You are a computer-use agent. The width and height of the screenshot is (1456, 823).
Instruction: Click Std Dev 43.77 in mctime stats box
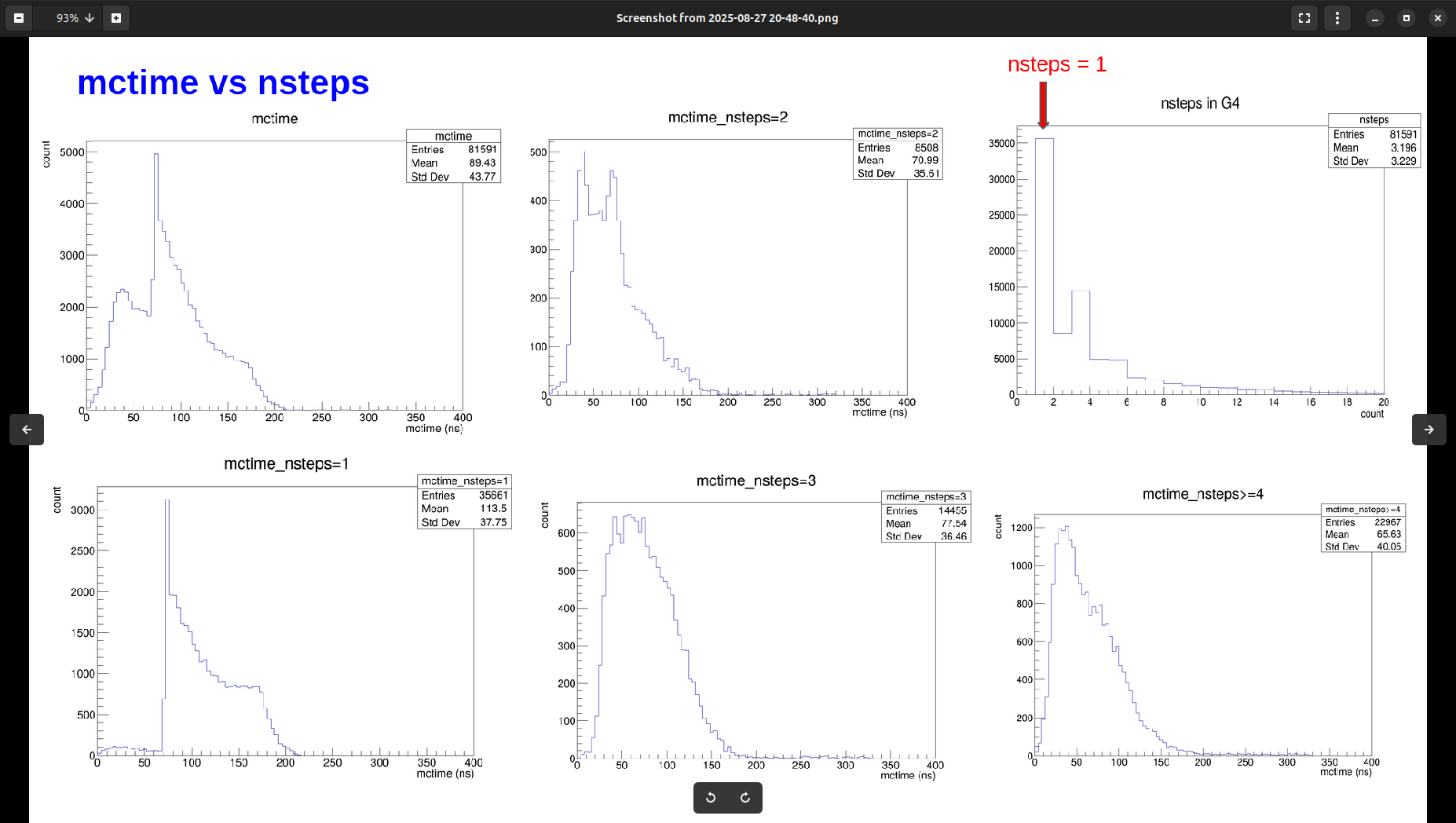[x=454, y=177]
